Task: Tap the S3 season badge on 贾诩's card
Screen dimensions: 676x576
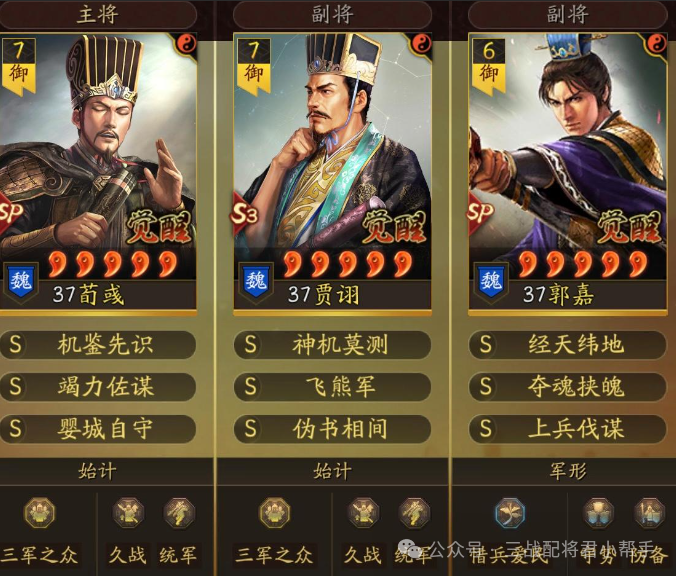Action: pyautogui.click(x=244, y=213)
